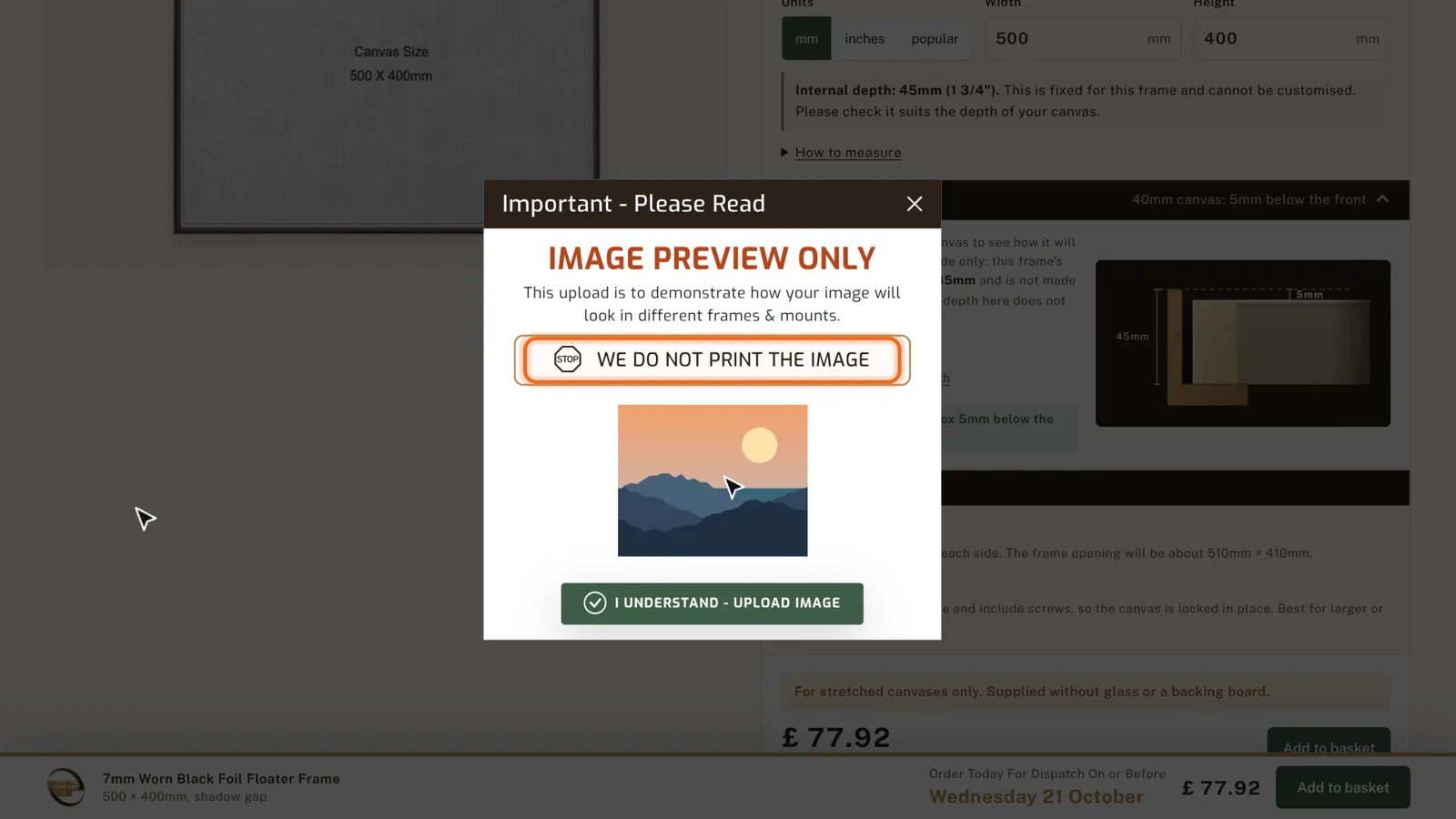
Task: Close the Important - Please Read dialog
Action: [915, 204]
